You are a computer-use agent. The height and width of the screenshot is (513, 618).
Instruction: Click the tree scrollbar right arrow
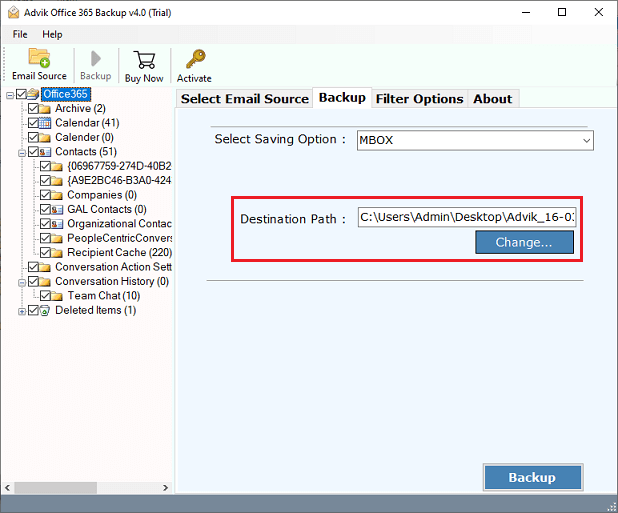tap(166, 488)
